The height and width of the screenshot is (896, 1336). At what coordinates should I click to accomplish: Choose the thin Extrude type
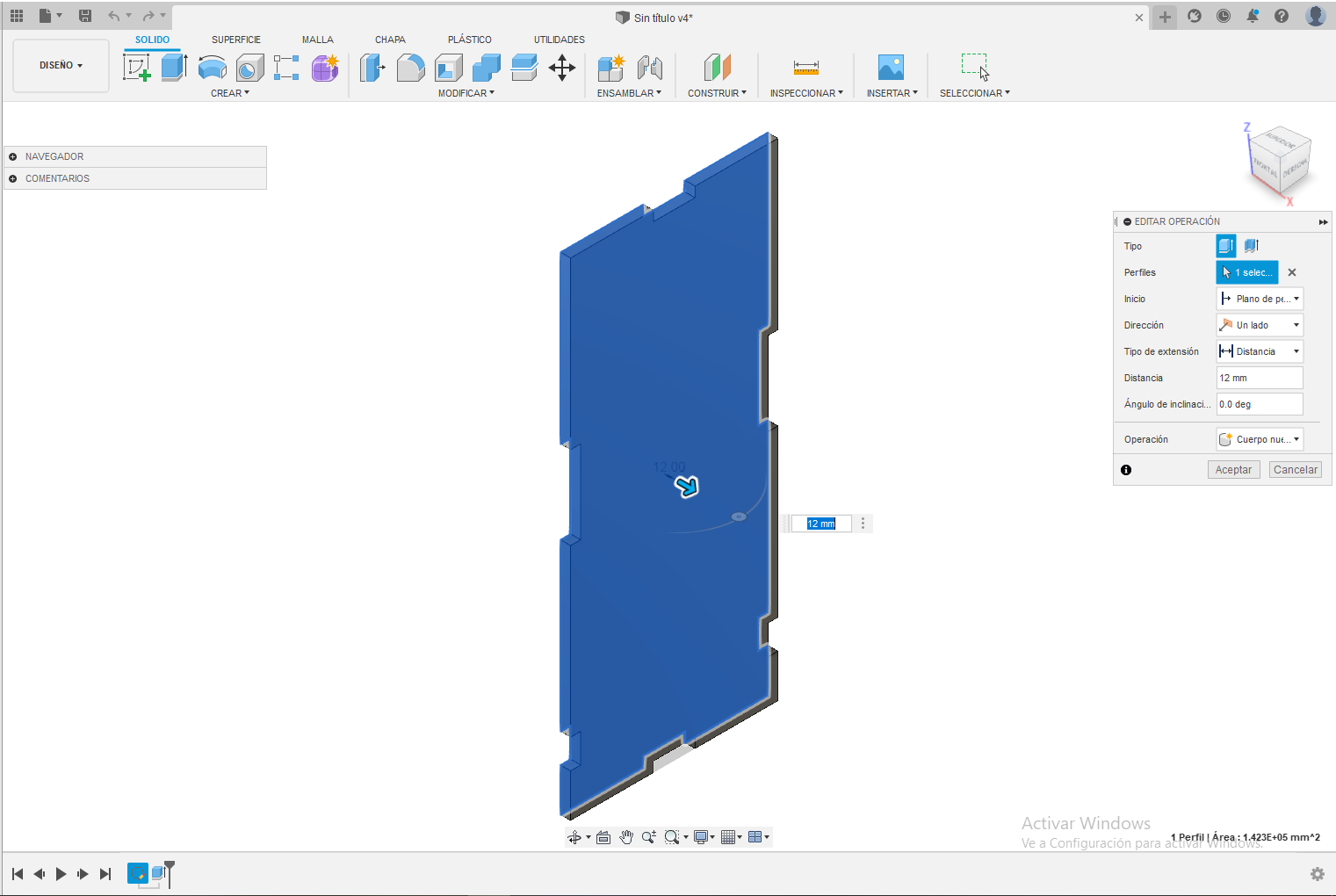click(1252, 246)
